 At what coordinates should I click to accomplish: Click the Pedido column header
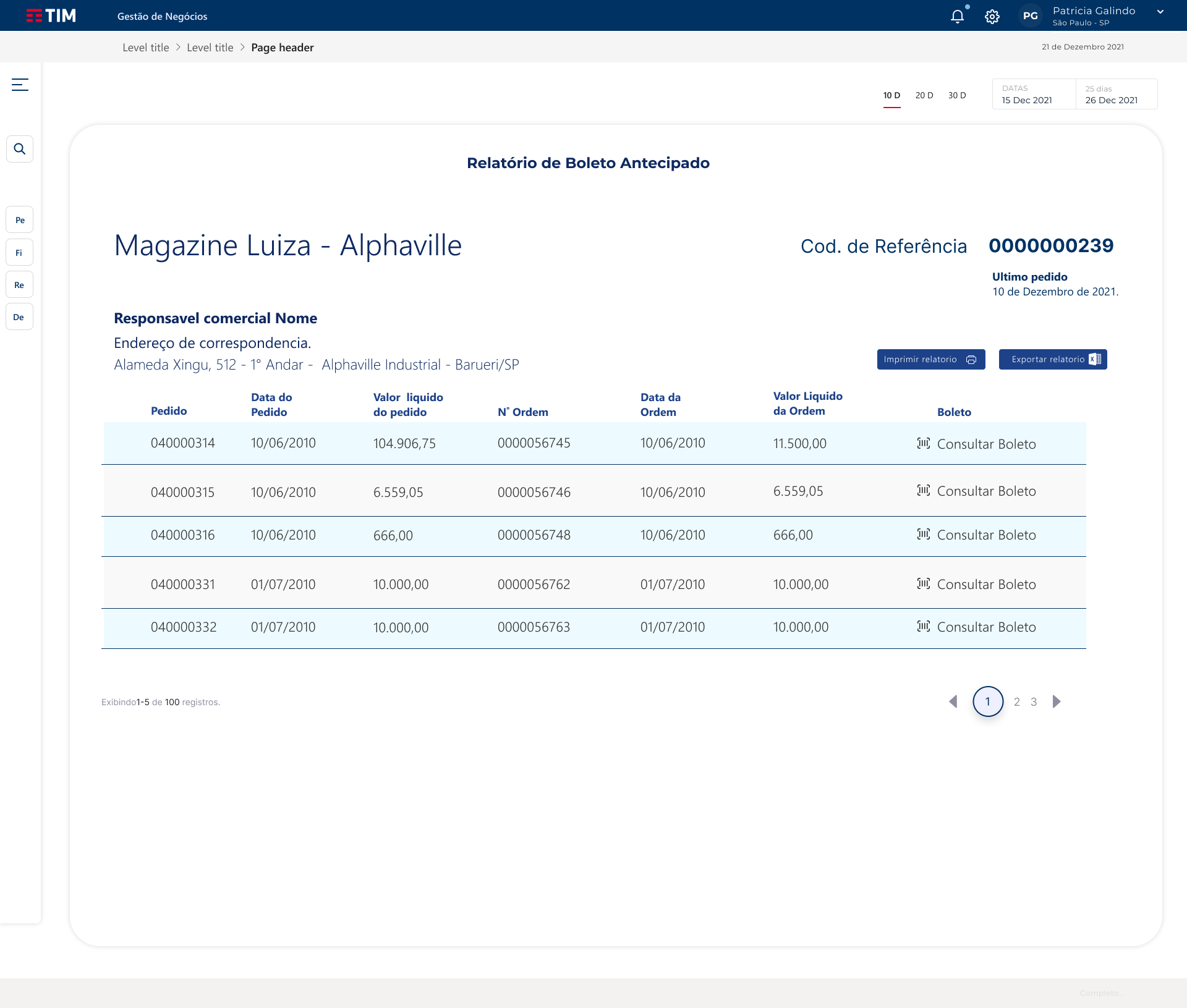point(169,411)
